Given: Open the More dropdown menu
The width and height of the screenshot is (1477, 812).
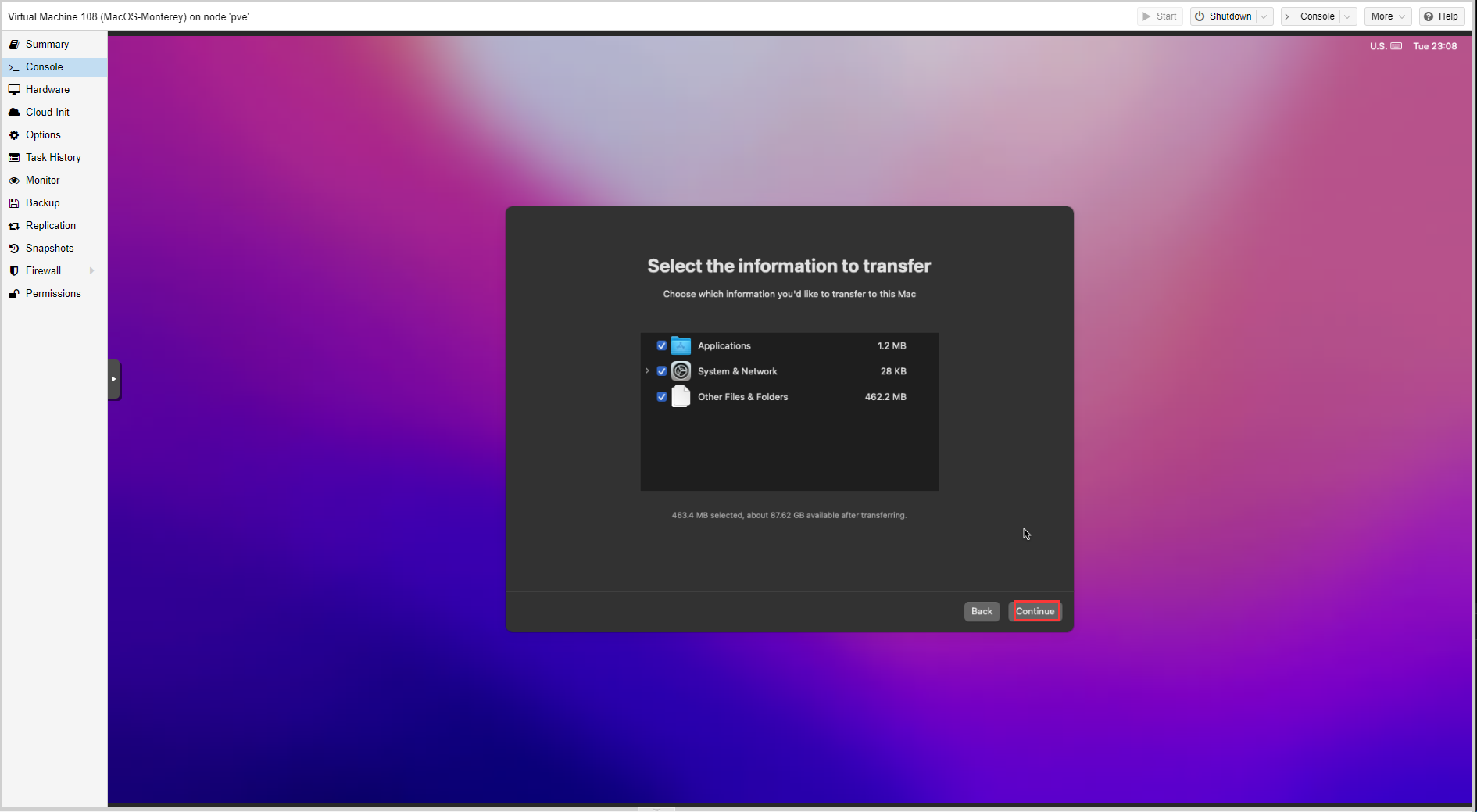Looking at the screenshot, I should (1387, 16).
